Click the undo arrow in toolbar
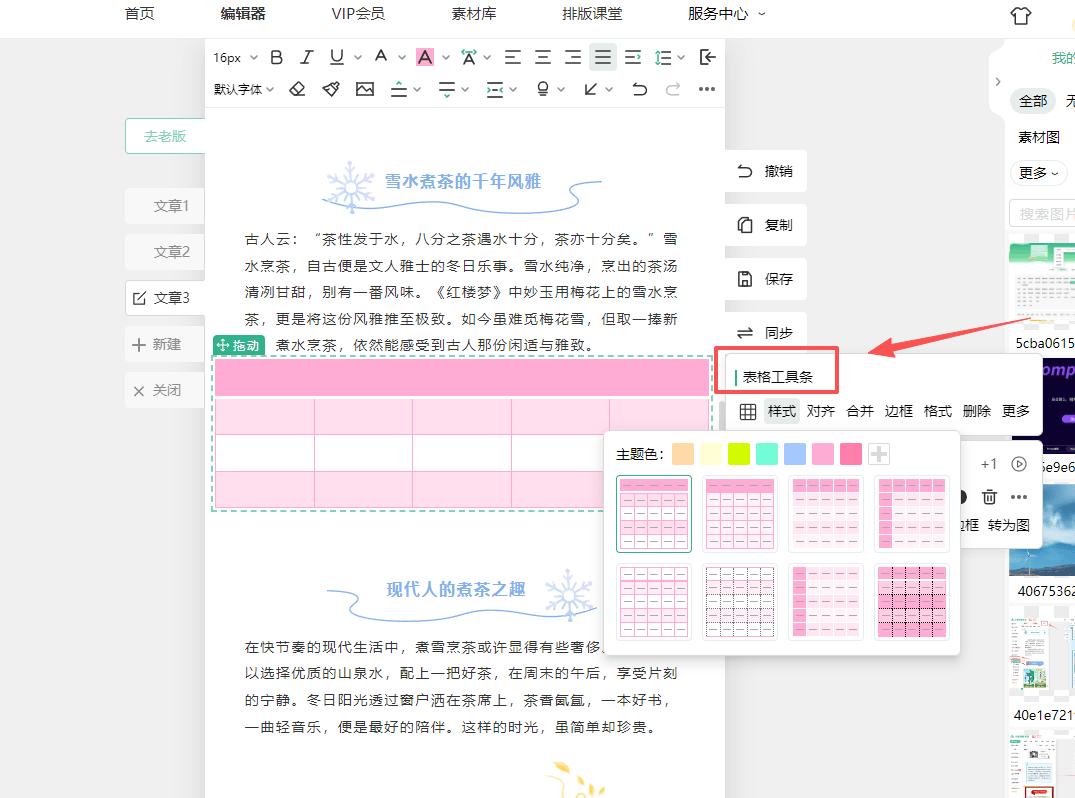Viewport: 1075px width, 798px height. coord(639,89)
